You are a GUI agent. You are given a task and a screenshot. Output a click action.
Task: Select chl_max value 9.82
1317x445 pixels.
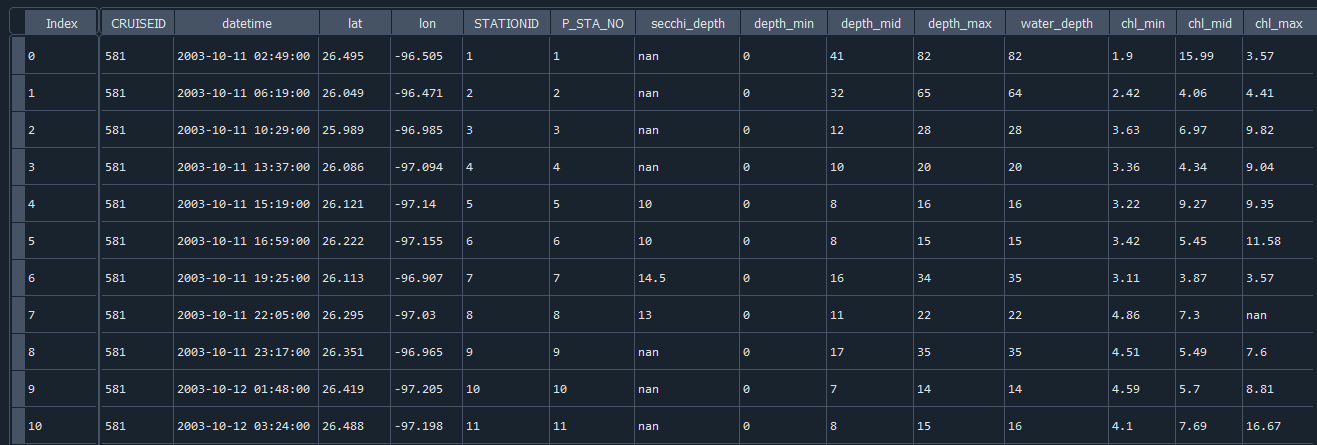point(1277,129)
